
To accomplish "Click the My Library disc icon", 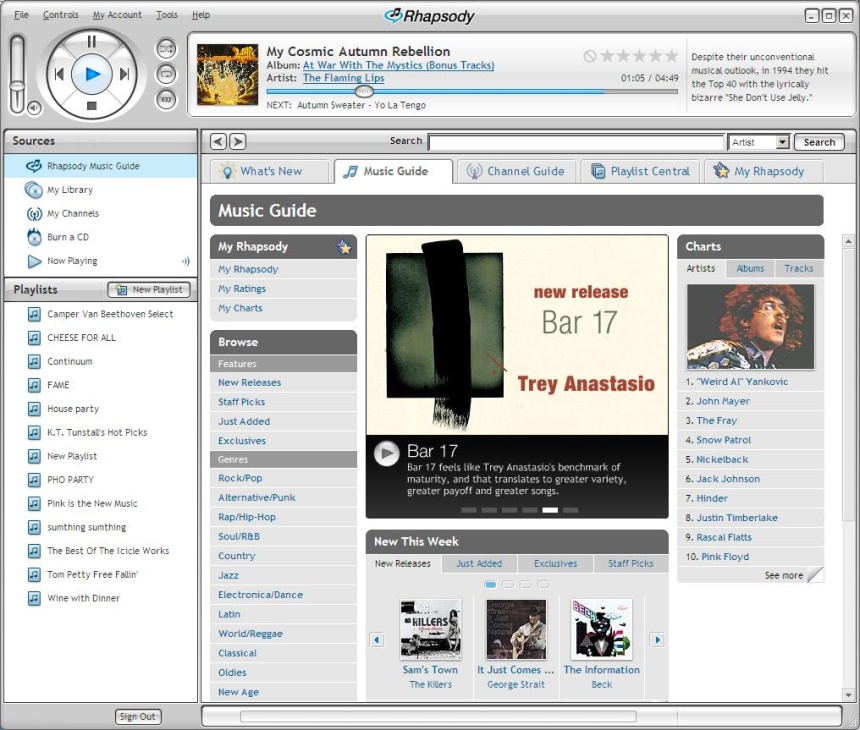I will [33, 190].
